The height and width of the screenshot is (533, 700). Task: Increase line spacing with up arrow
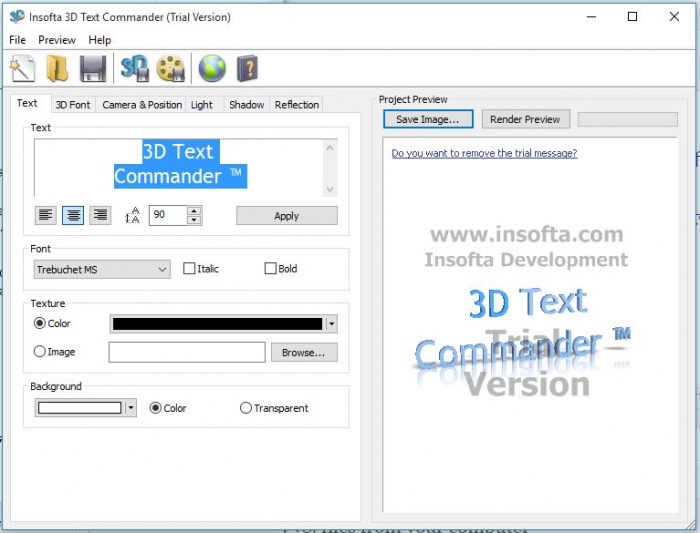coord(194,211)
